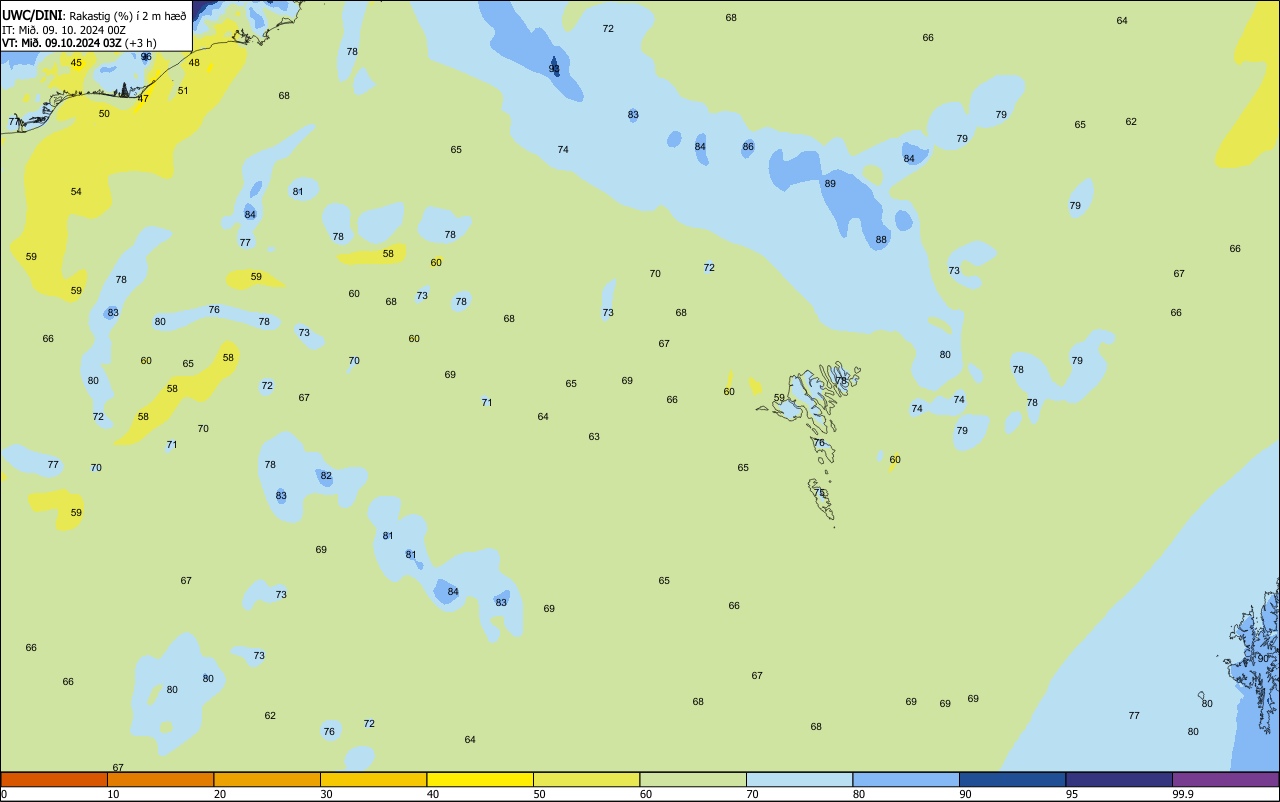Click the 'VT: Mið. 09.10.2024 03Z (+3 h)' line
The height and width of the screenshot is (802, 1280).
[x=79, y=42]
